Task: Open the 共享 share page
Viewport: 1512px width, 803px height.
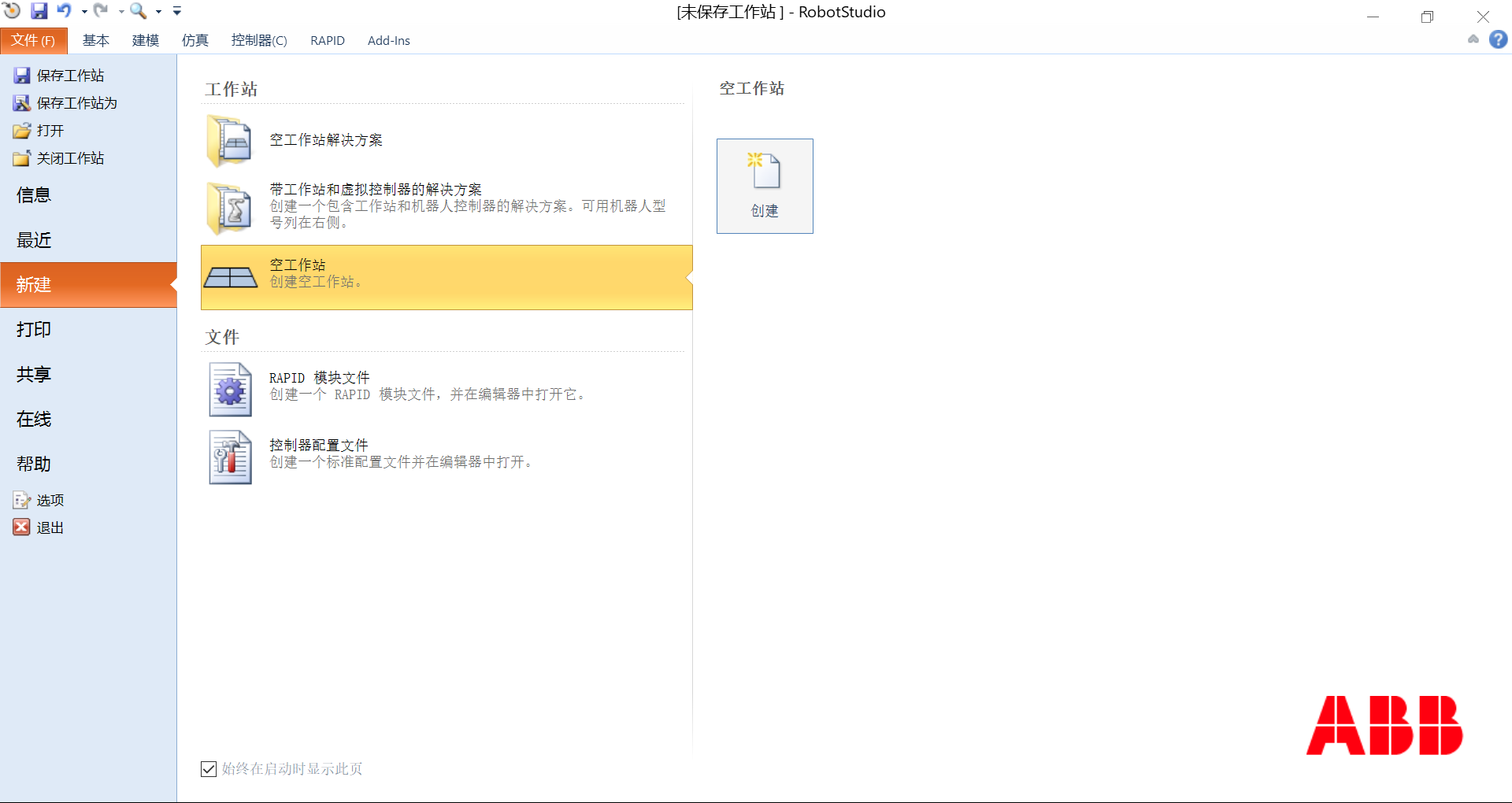Action: (x=88, y=375)
